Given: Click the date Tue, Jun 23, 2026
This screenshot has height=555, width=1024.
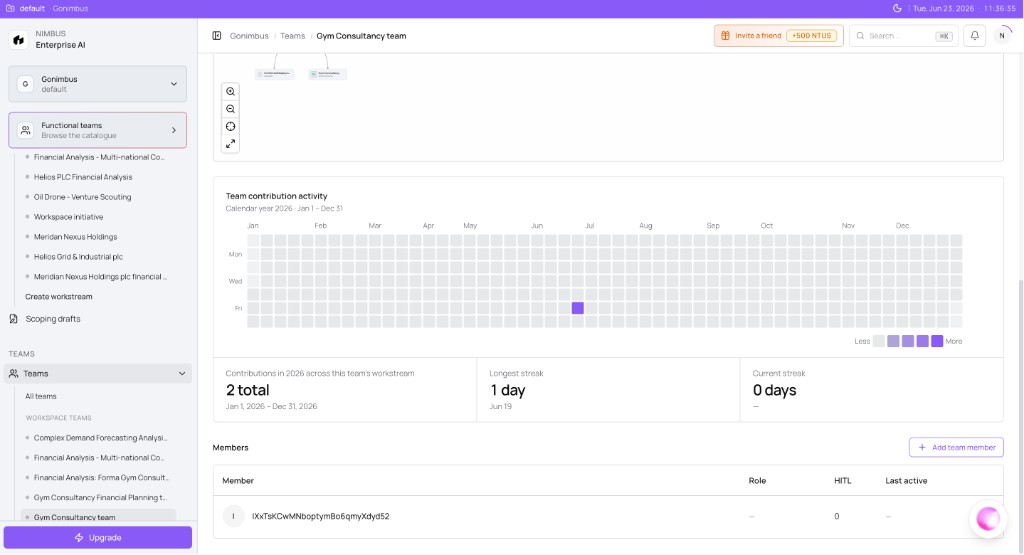Looking at the screenshot, I should (943, 8).
